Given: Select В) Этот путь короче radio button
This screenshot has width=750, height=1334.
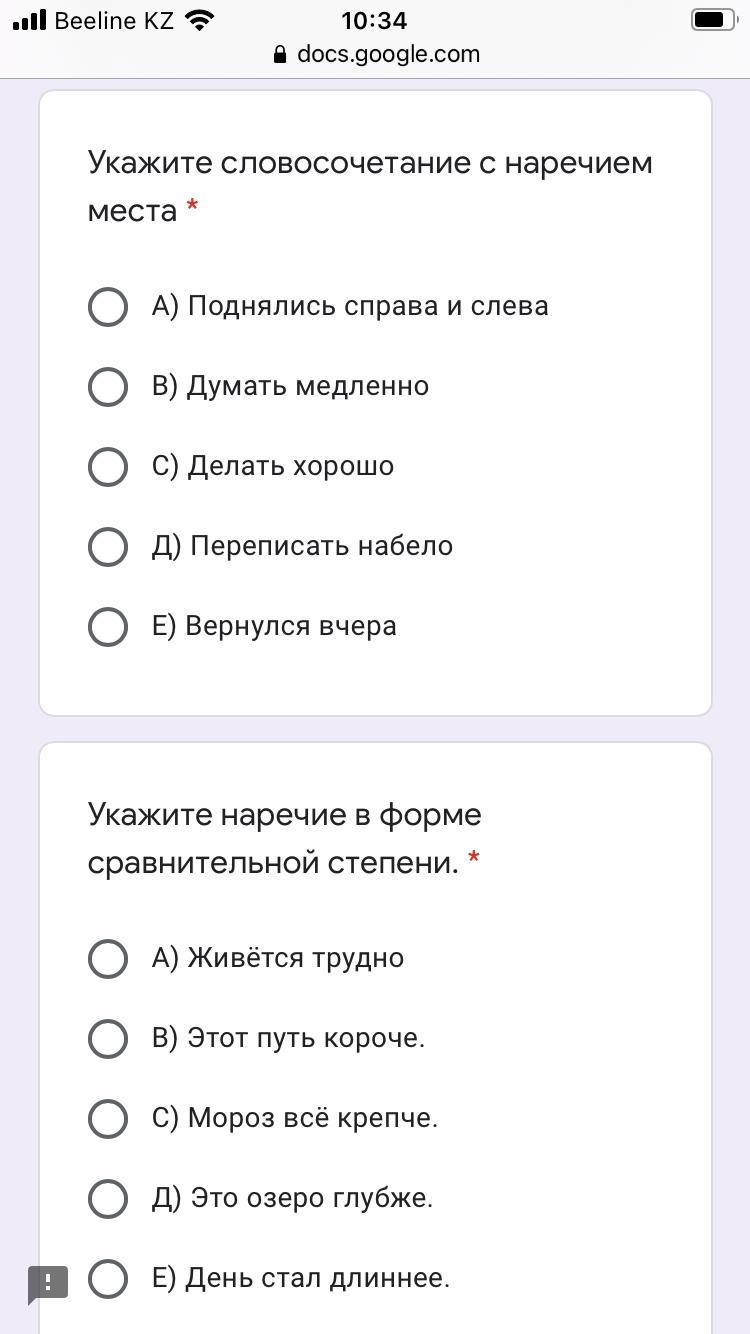Looking at the screenshot, I should [x=108, y=1039].
